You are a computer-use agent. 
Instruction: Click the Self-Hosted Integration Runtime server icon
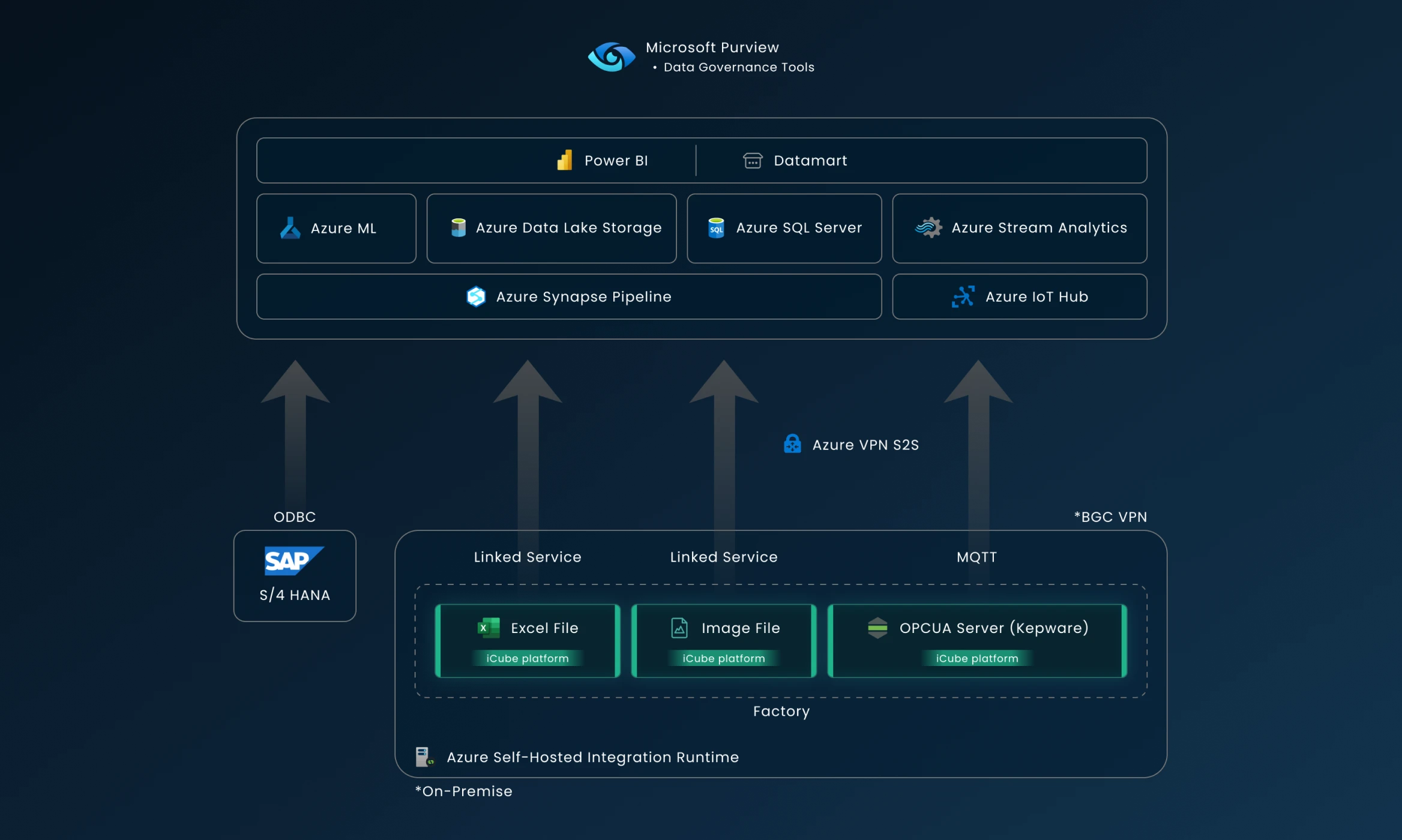point(424,757)
